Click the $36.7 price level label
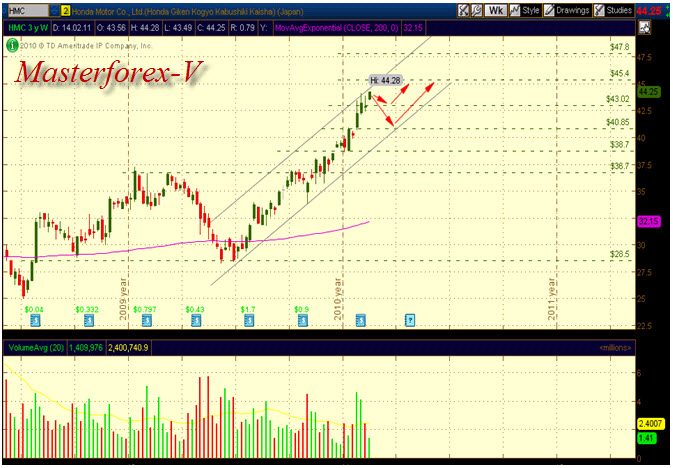The height and width of the screenshot is (468, 673). click(619, 165)
